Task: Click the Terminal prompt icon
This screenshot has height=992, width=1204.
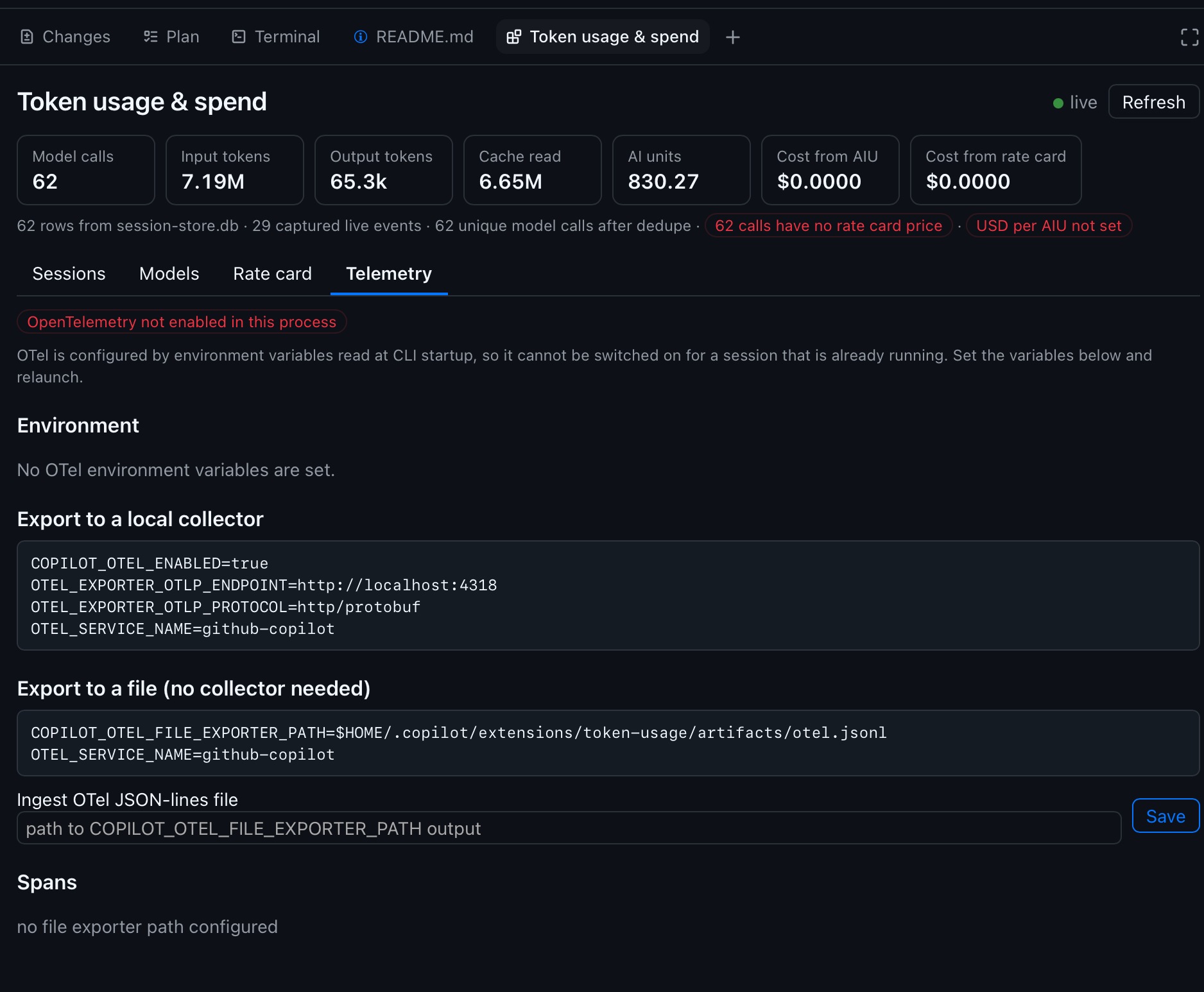Action: pos(239,37)
